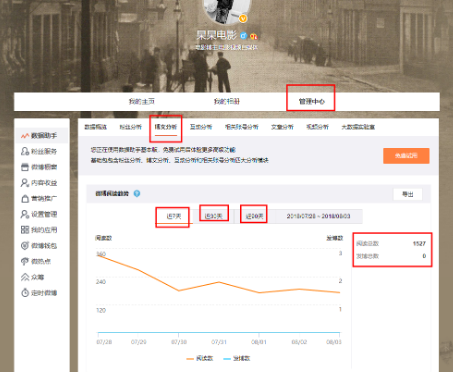453x372 pixels.
Task: Open the 粉丝分析 tab
Action: (x=131, y=127)
